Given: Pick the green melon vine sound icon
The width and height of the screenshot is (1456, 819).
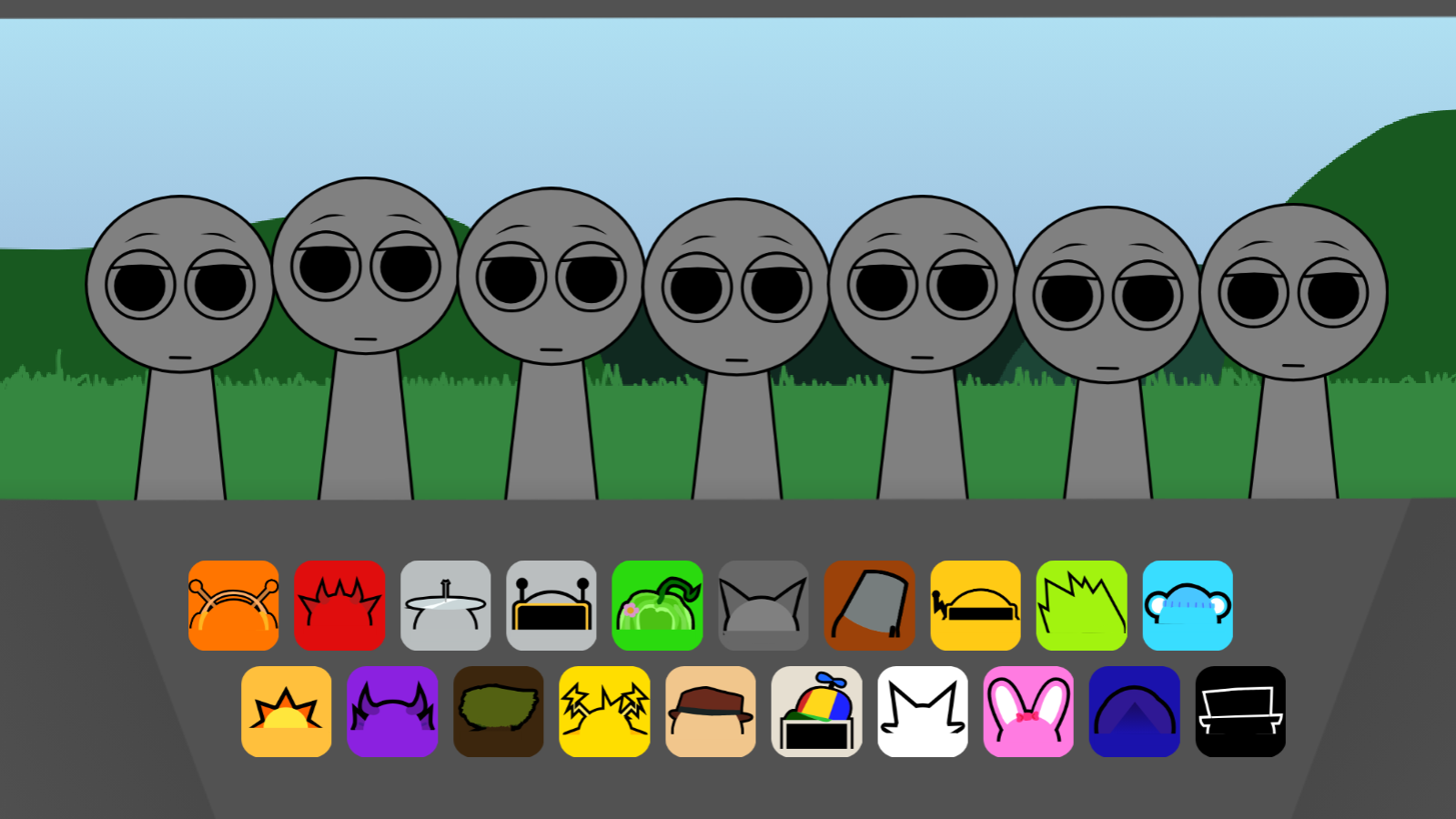Looking at the screenshot, I should point(658,605).
